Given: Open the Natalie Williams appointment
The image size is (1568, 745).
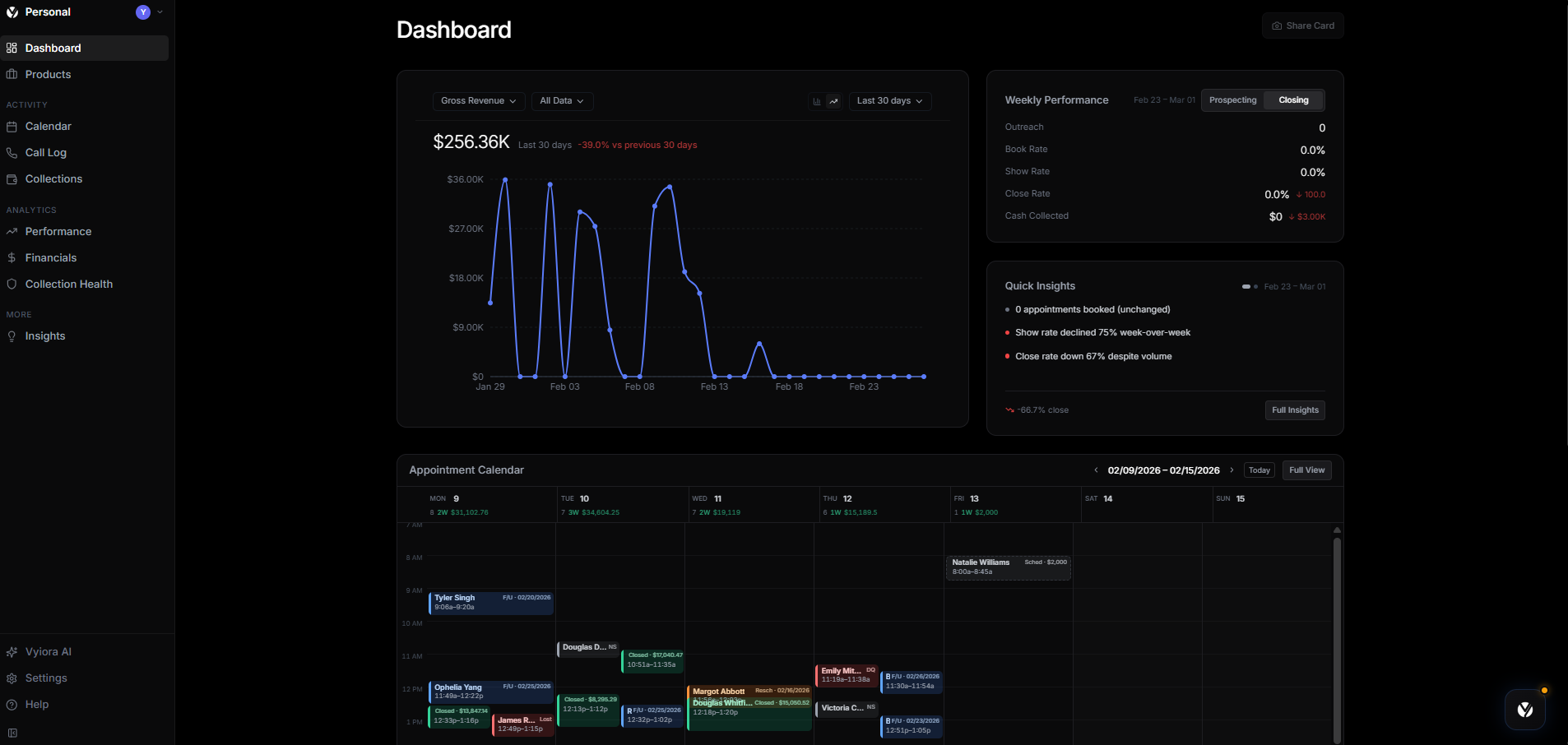Looking at the screenshot, I should tap(1008, 567).
